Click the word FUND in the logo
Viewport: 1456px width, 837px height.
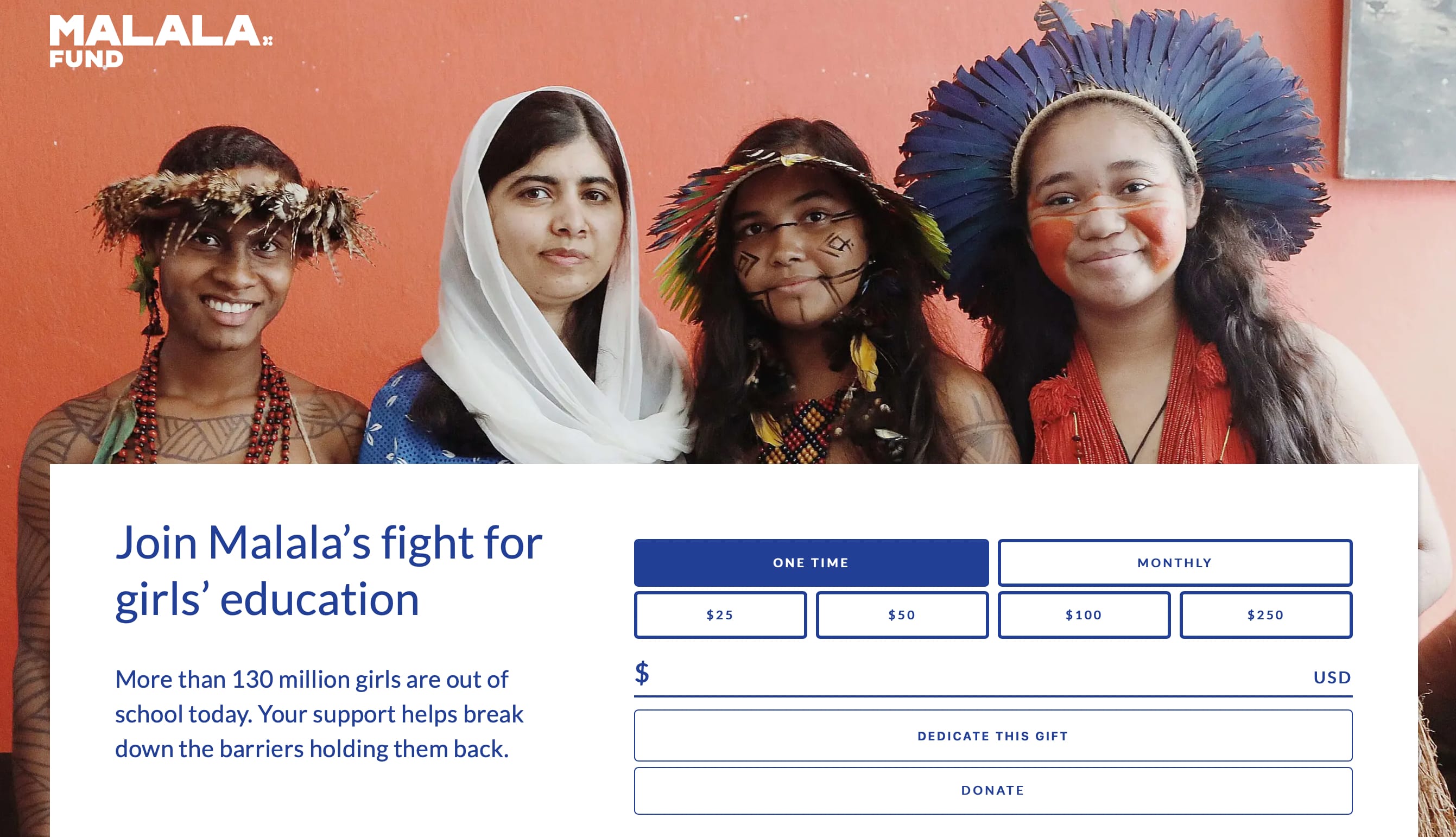click(86, 59)
